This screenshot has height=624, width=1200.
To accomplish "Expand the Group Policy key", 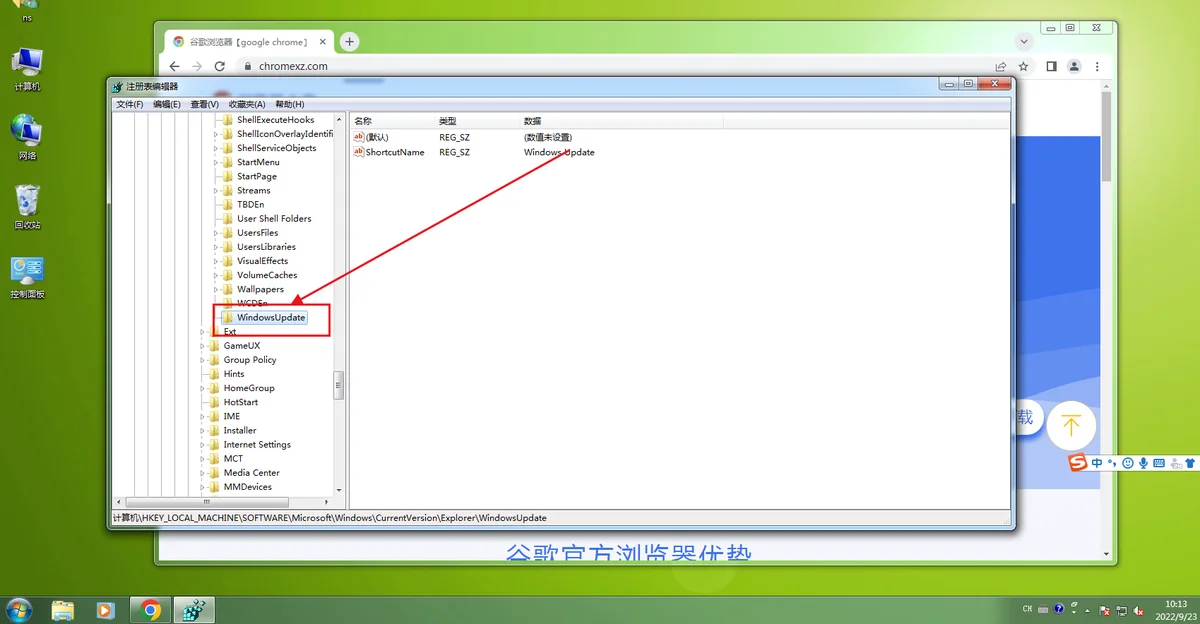I will click(202, 360).
